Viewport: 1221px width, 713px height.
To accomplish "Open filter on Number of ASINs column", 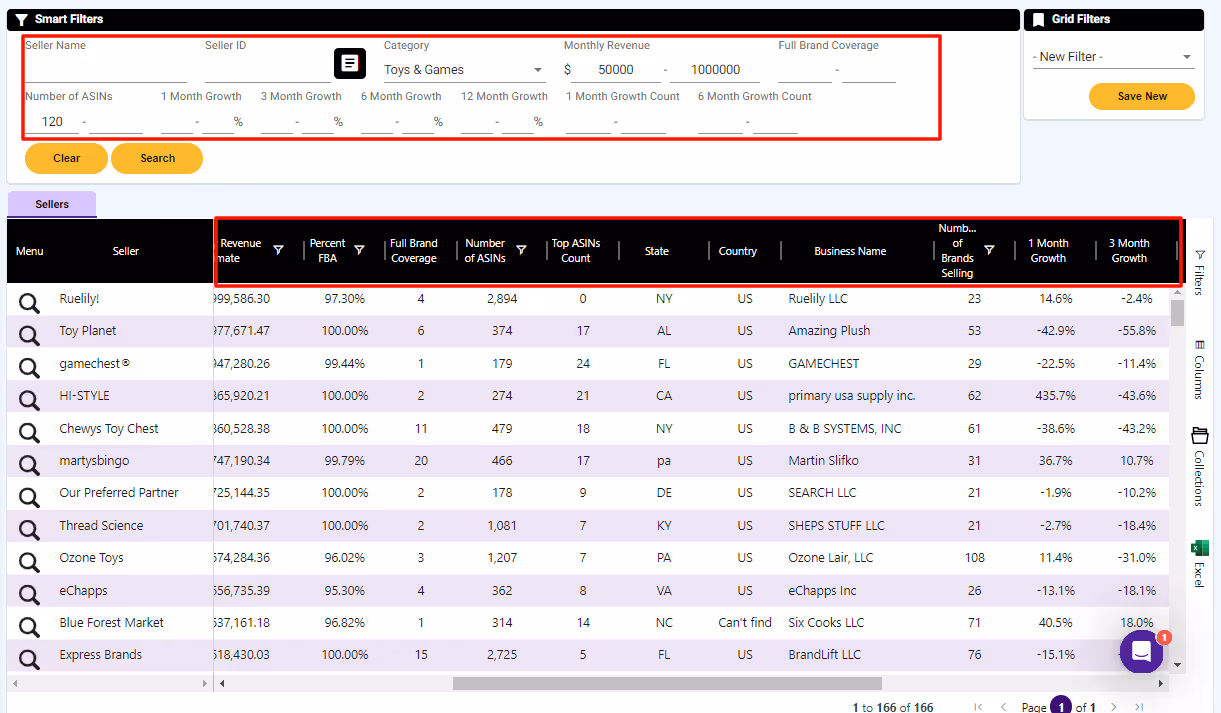I will (x=521, y=250).
